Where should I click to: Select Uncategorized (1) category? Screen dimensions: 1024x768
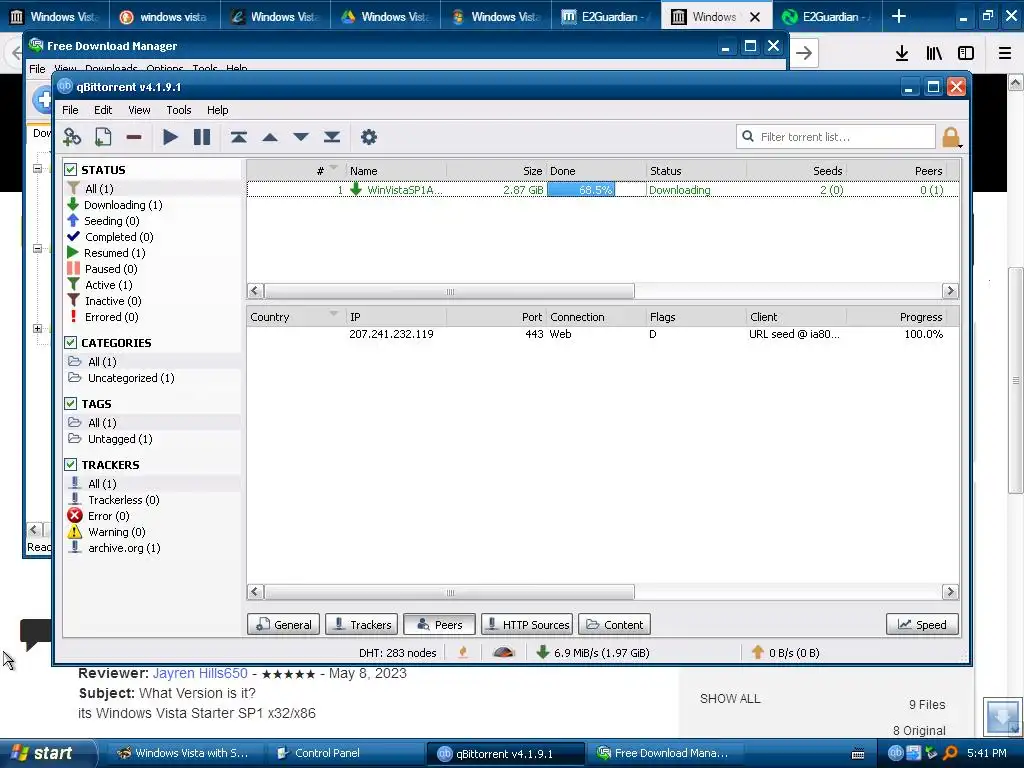(131, 378)
